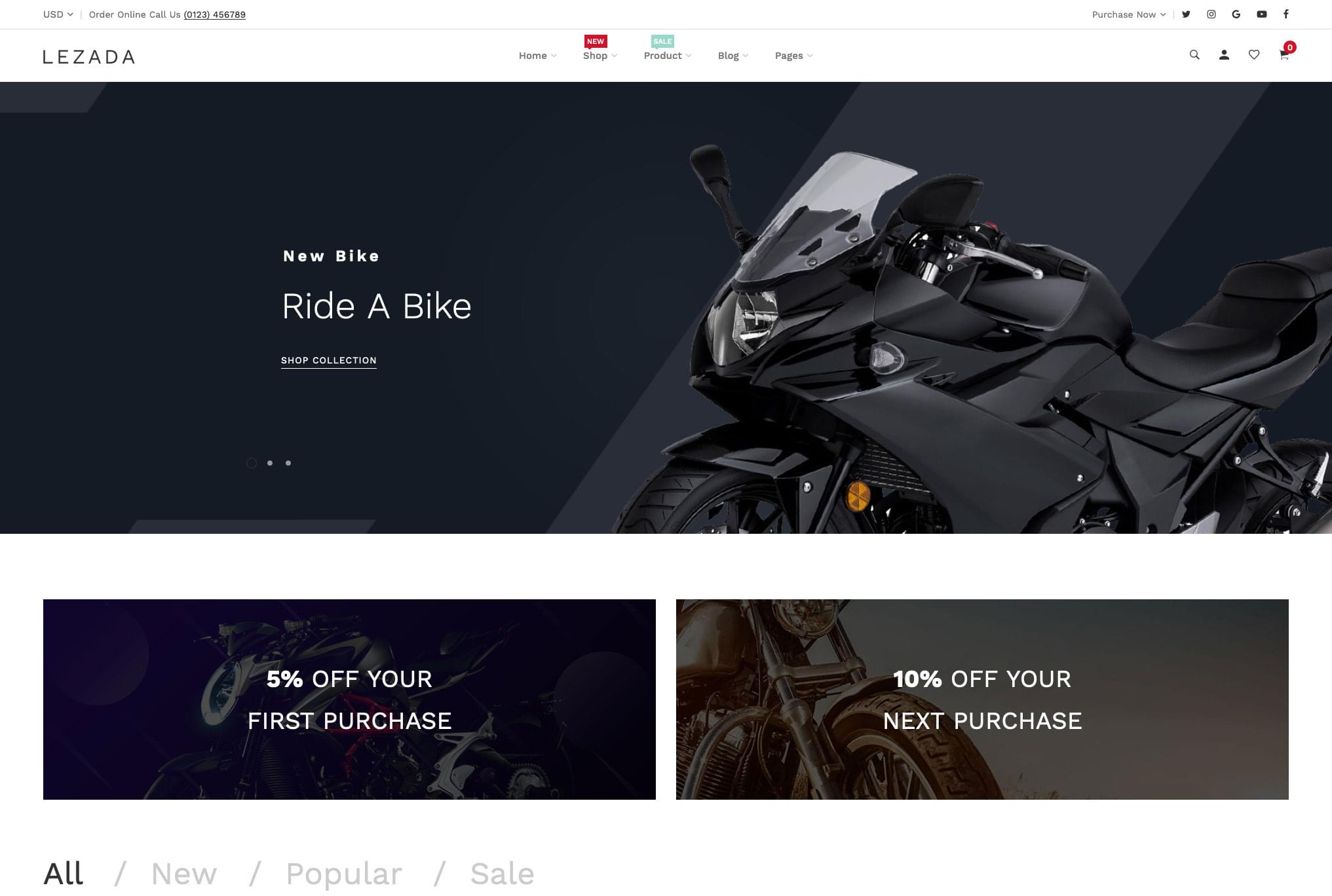Open the user account icon
1332x896 pixels.
coord(1224,55)
